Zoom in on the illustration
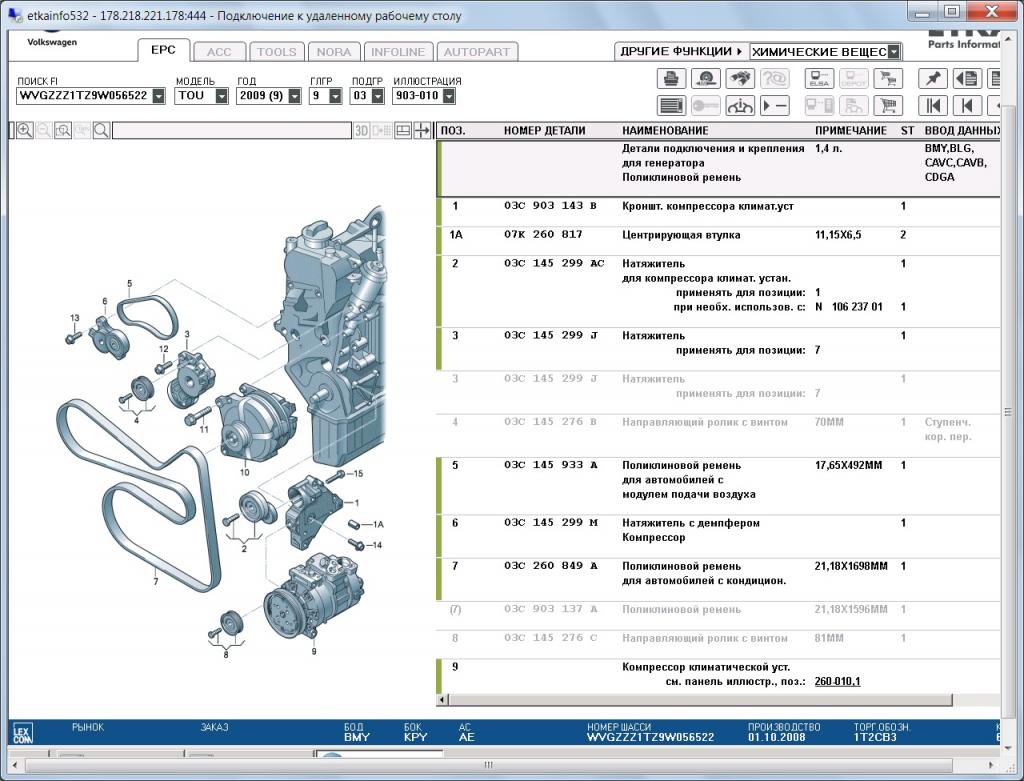The height and width of the screenshot is (781, 1024). [x=25, y=131]
